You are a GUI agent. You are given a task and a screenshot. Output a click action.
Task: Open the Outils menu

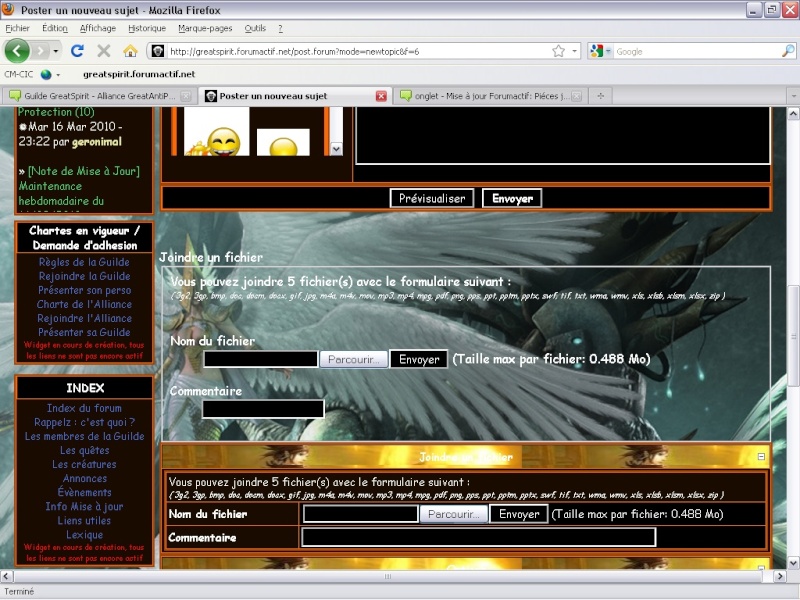pyautogui.click(x=255, y=29)
